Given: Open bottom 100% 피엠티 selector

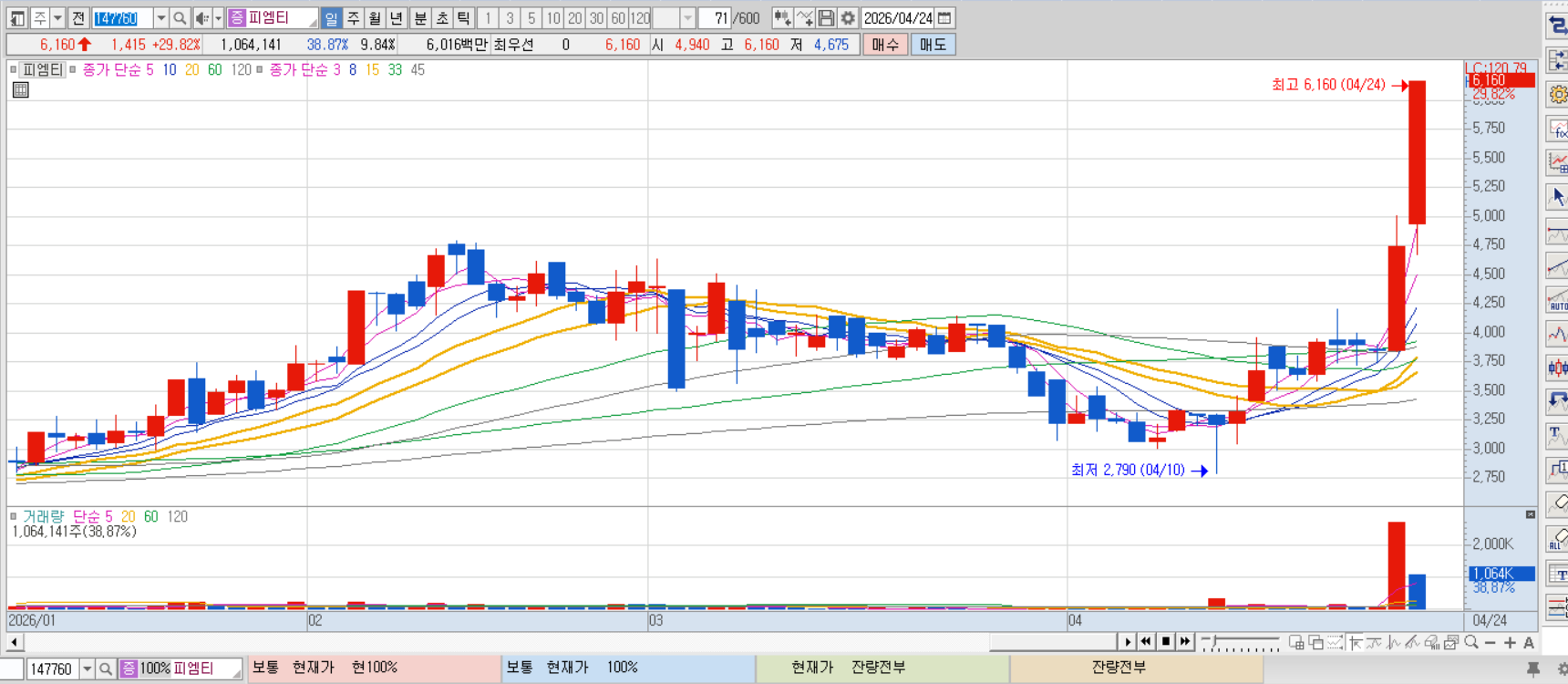Looking at the screenshot, I should tap(181, 669).
